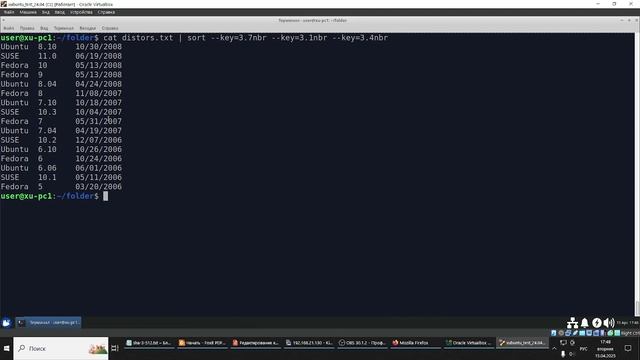The image size is (640, 360).
Task: Open VirtualBox Машина menu
Action: point(28,12)
